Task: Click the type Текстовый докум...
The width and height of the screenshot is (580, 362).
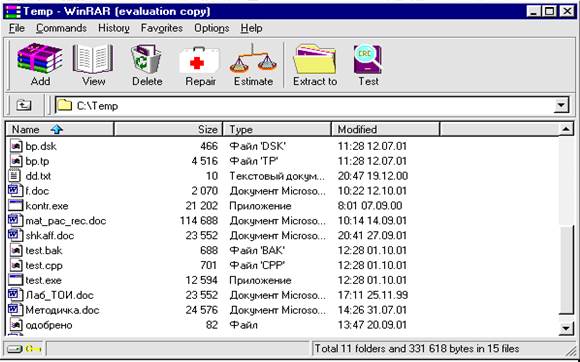Action: (277, 176)
